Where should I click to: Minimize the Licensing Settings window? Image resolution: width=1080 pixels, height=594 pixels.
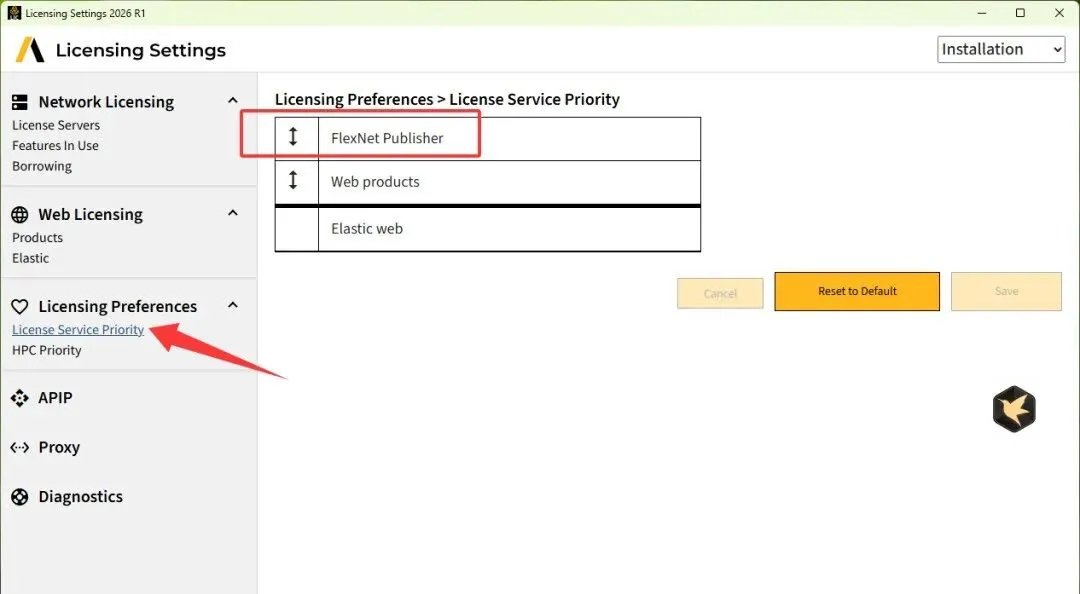pyautogui.click(x=982, y=13)
